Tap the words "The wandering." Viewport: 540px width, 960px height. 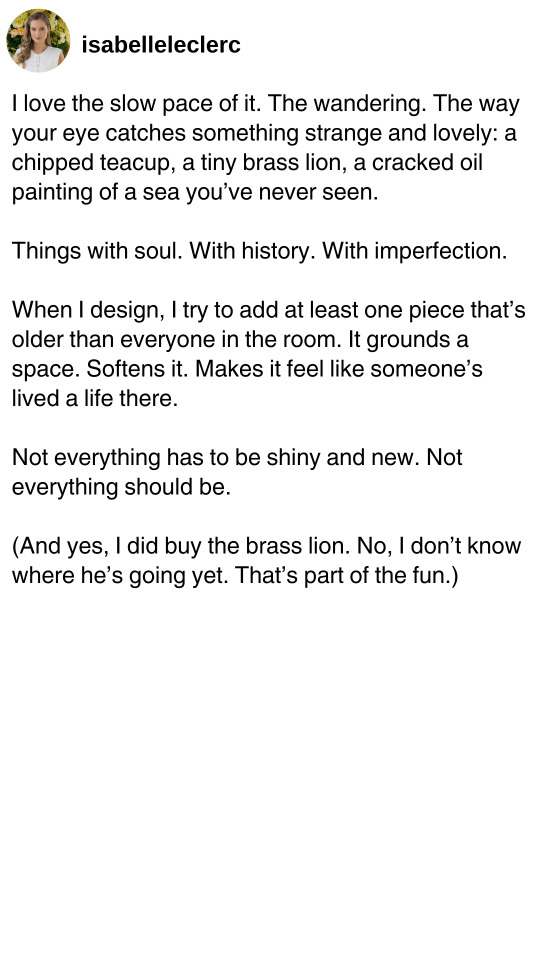[x=347, y=104]
